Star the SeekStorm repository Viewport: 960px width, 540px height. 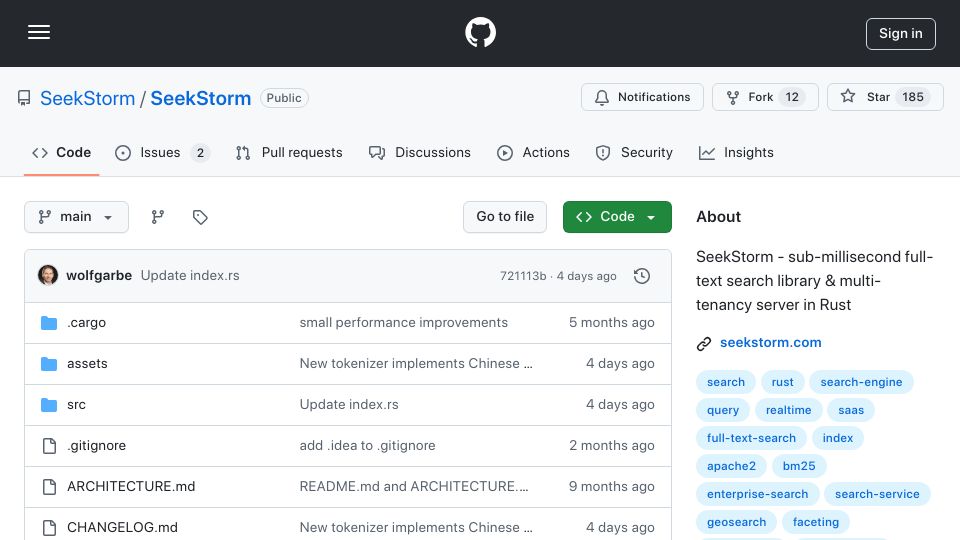885,97
